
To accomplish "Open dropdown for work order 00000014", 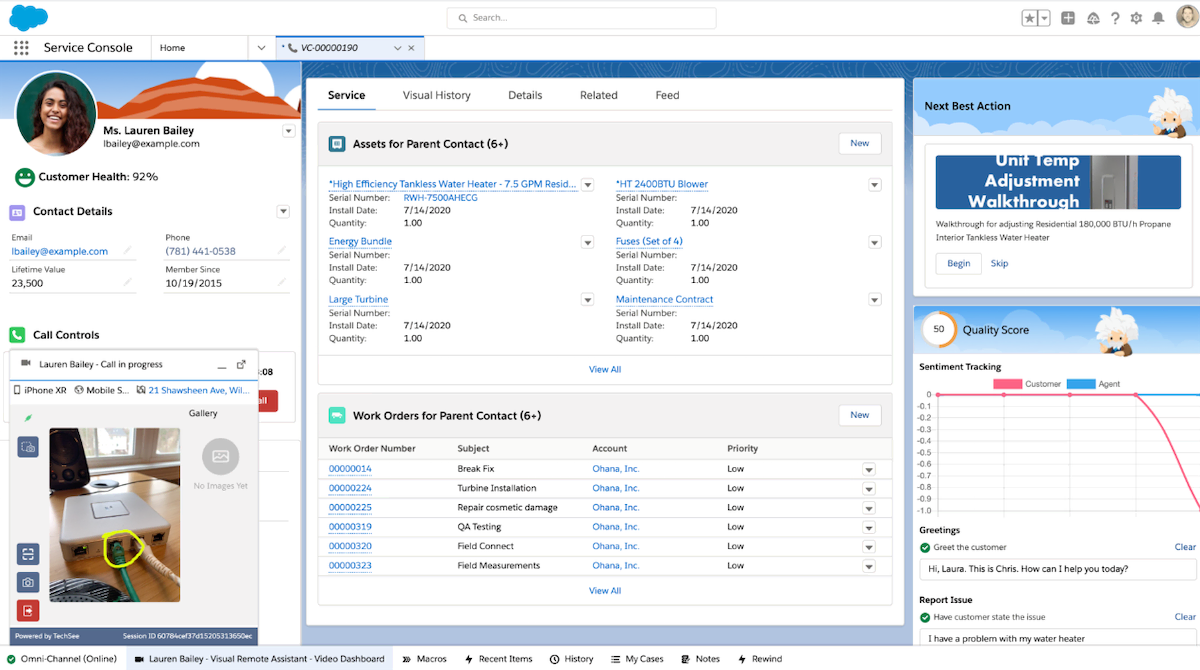I will coord(869,470).
